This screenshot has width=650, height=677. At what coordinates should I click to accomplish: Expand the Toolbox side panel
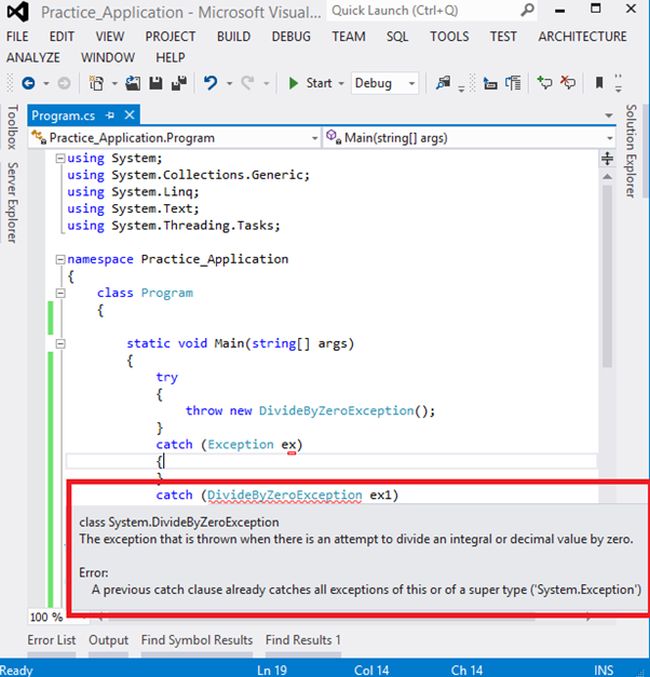point(12,127)
